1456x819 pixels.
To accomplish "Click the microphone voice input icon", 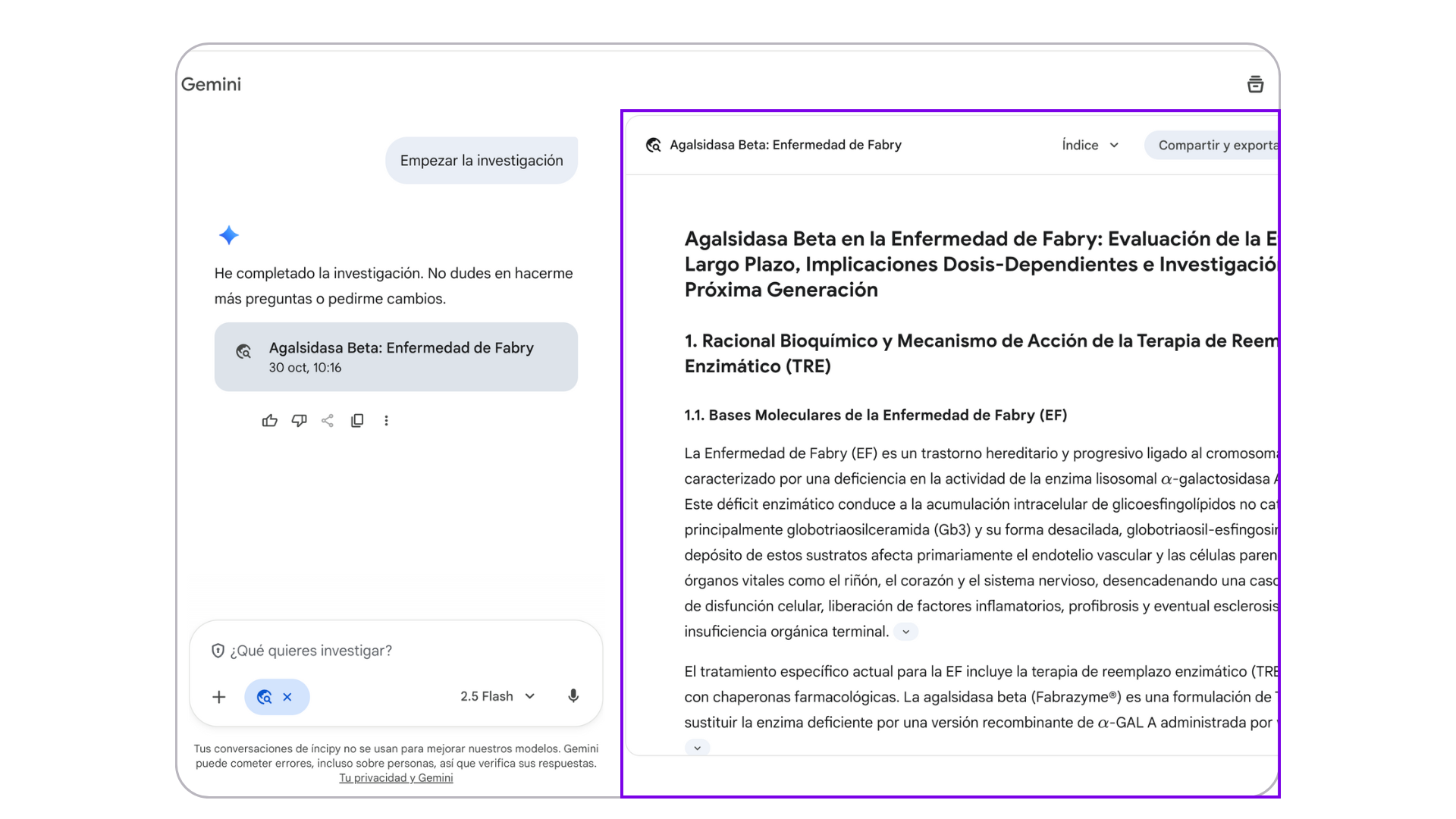I will (x=573, y=696).
